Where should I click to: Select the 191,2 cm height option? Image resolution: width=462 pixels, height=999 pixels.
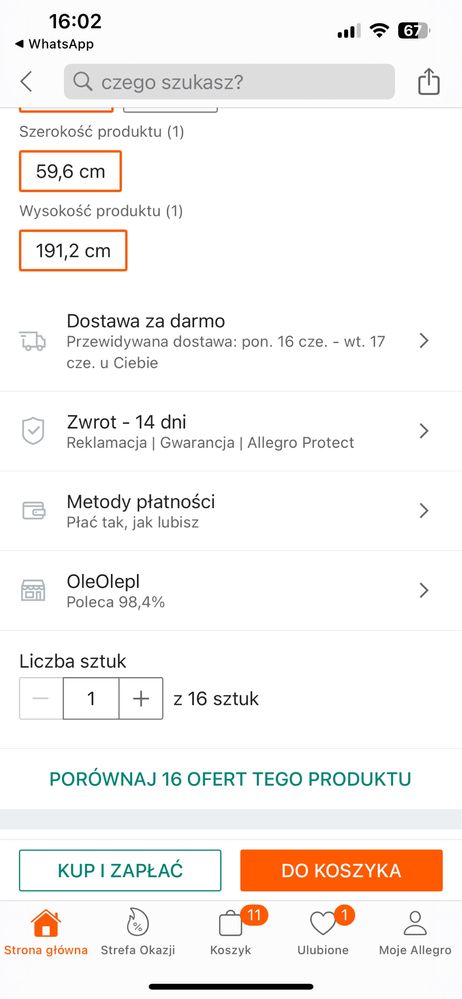73,250
